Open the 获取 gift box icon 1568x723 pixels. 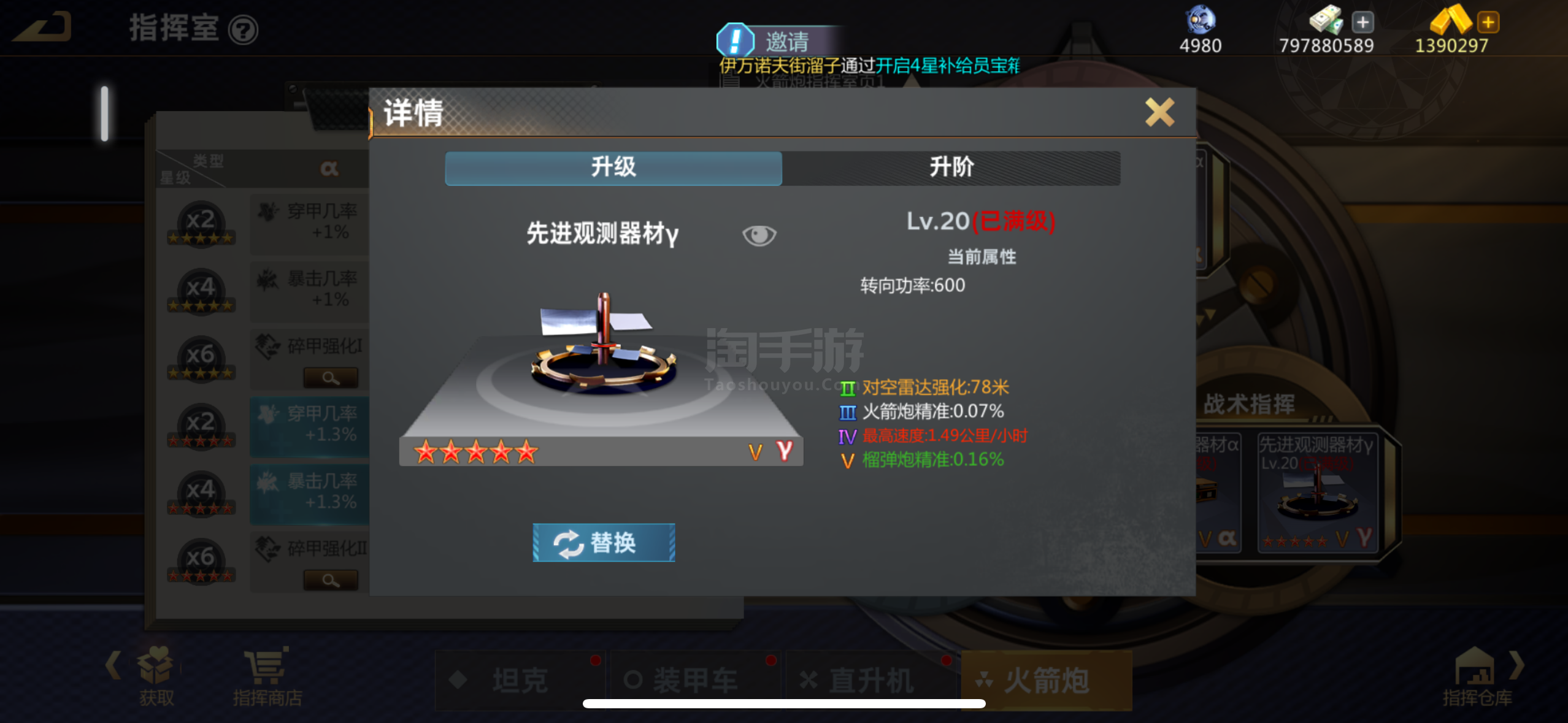click(156, 665)
